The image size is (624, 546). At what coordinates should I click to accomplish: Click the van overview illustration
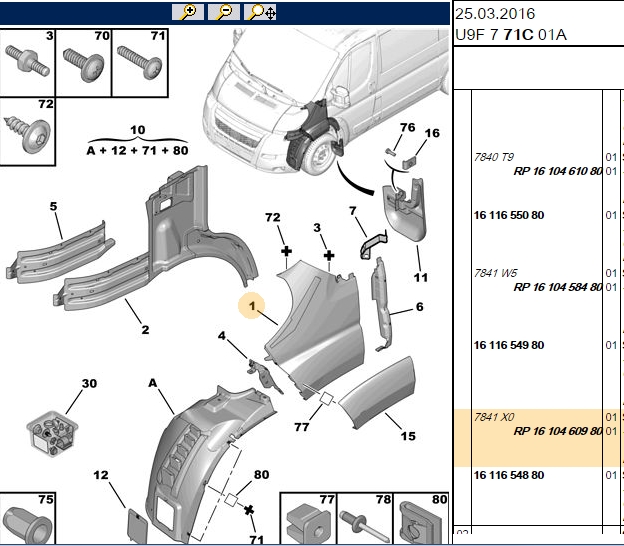pos(324,101)
